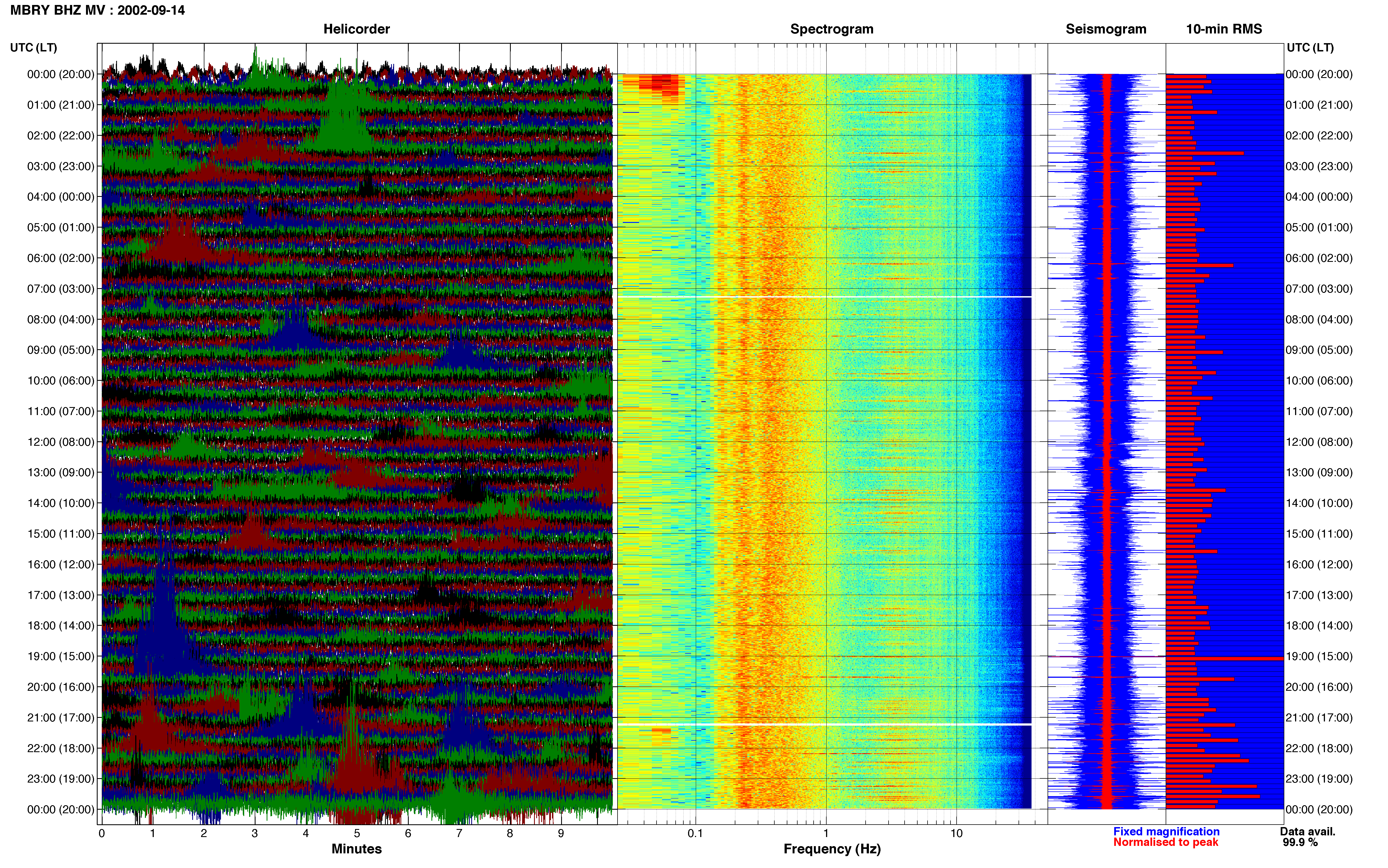Click the 'Fixed magnification' legend text
1388x868 pixels.
pyautogui.click(x=1166, y=831)
